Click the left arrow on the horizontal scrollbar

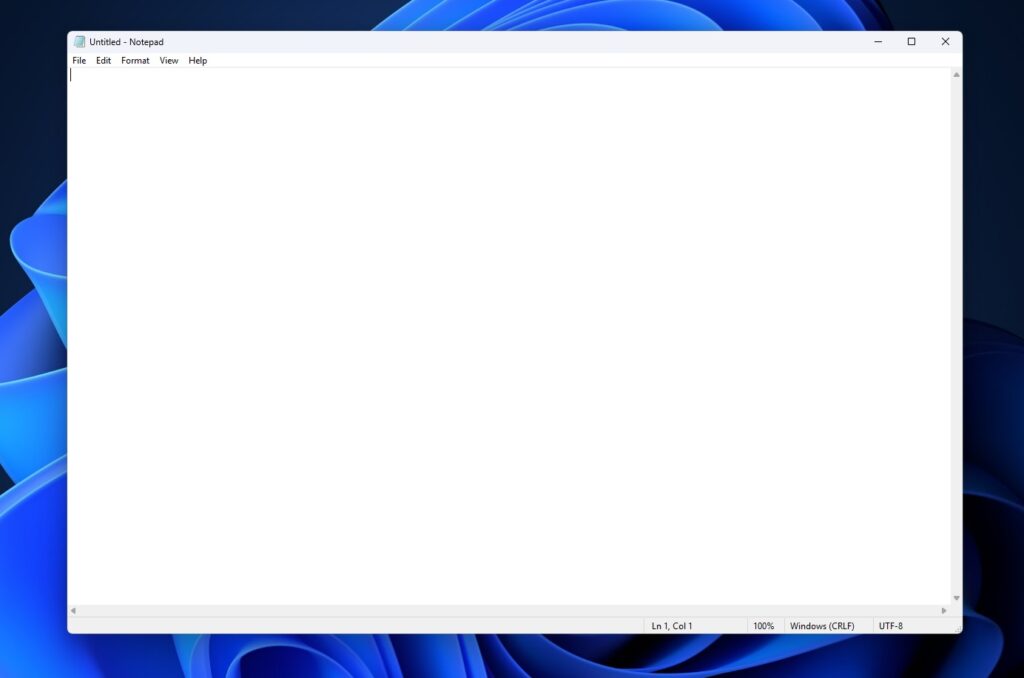(x=73, y=610)
